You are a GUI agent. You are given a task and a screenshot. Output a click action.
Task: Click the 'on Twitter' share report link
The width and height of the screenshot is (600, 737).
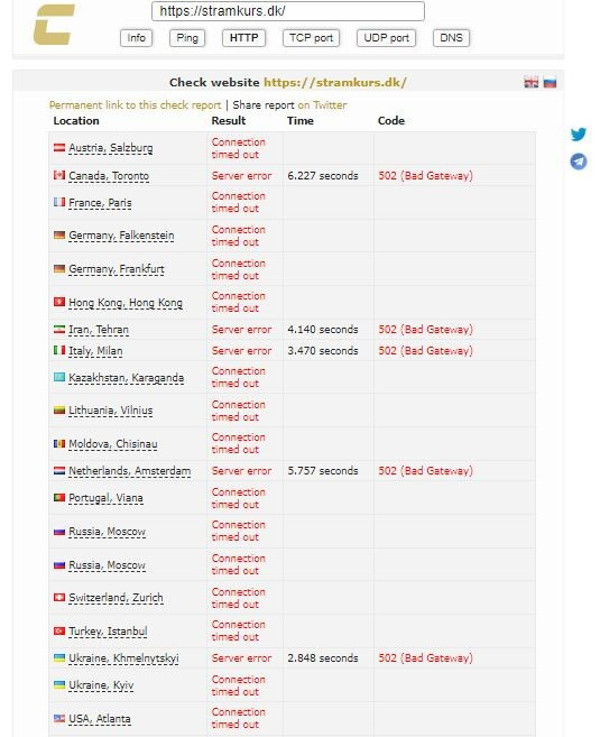point(322,105)
